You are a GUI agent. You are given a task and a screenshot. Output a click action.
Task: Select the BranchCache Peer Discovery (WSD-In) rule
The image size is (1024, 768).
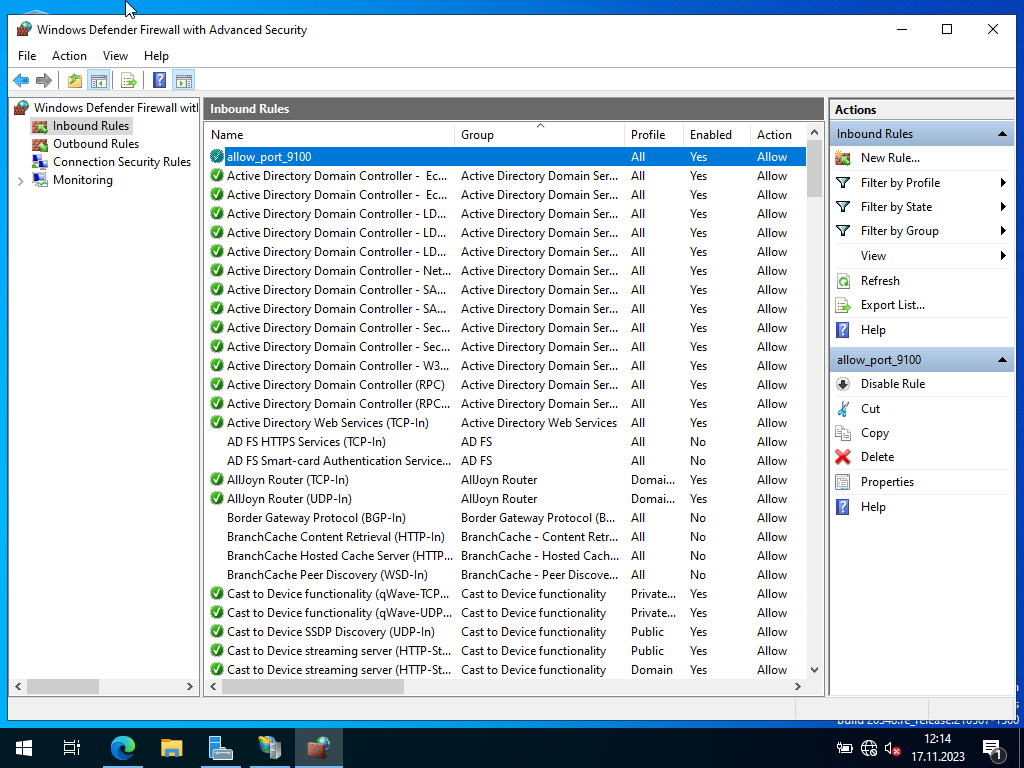507,575
